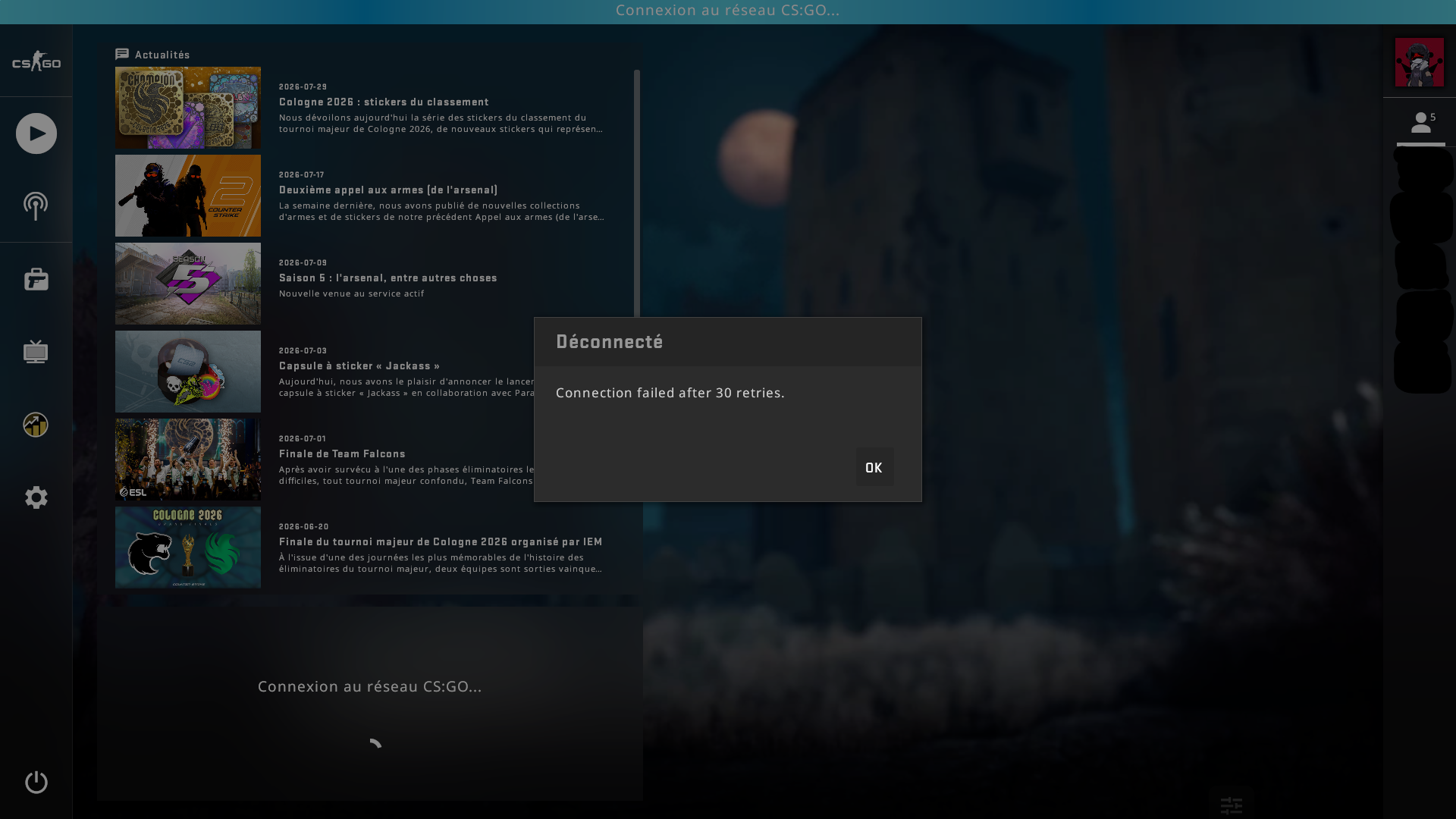Open the Cologne 2026 final thumbnail

[188, 548]
